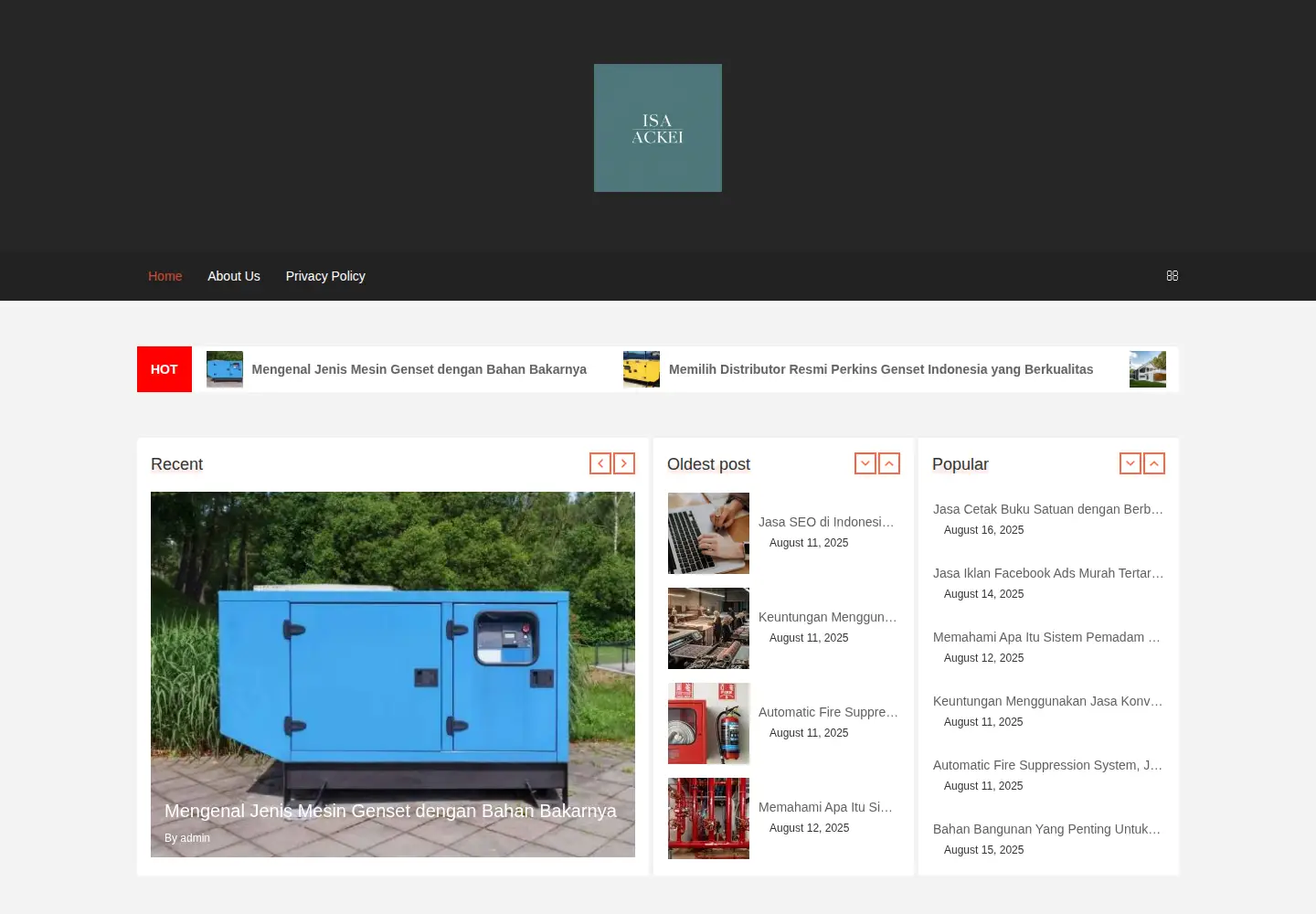Viewport: 1316px width, 914px height.
Task: Open featured post title Mengenal Jenis Mesin Genset
Action: point(390,811)
